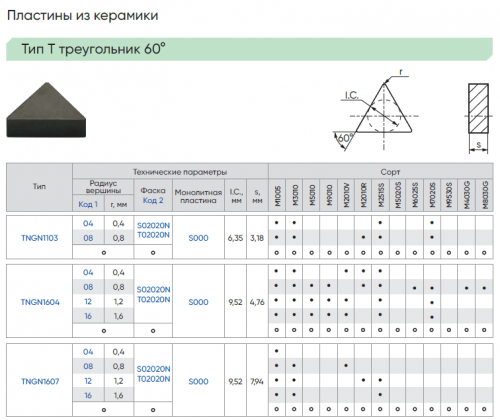
Task: Click the Технические параметры header
Action: (180, 172)
